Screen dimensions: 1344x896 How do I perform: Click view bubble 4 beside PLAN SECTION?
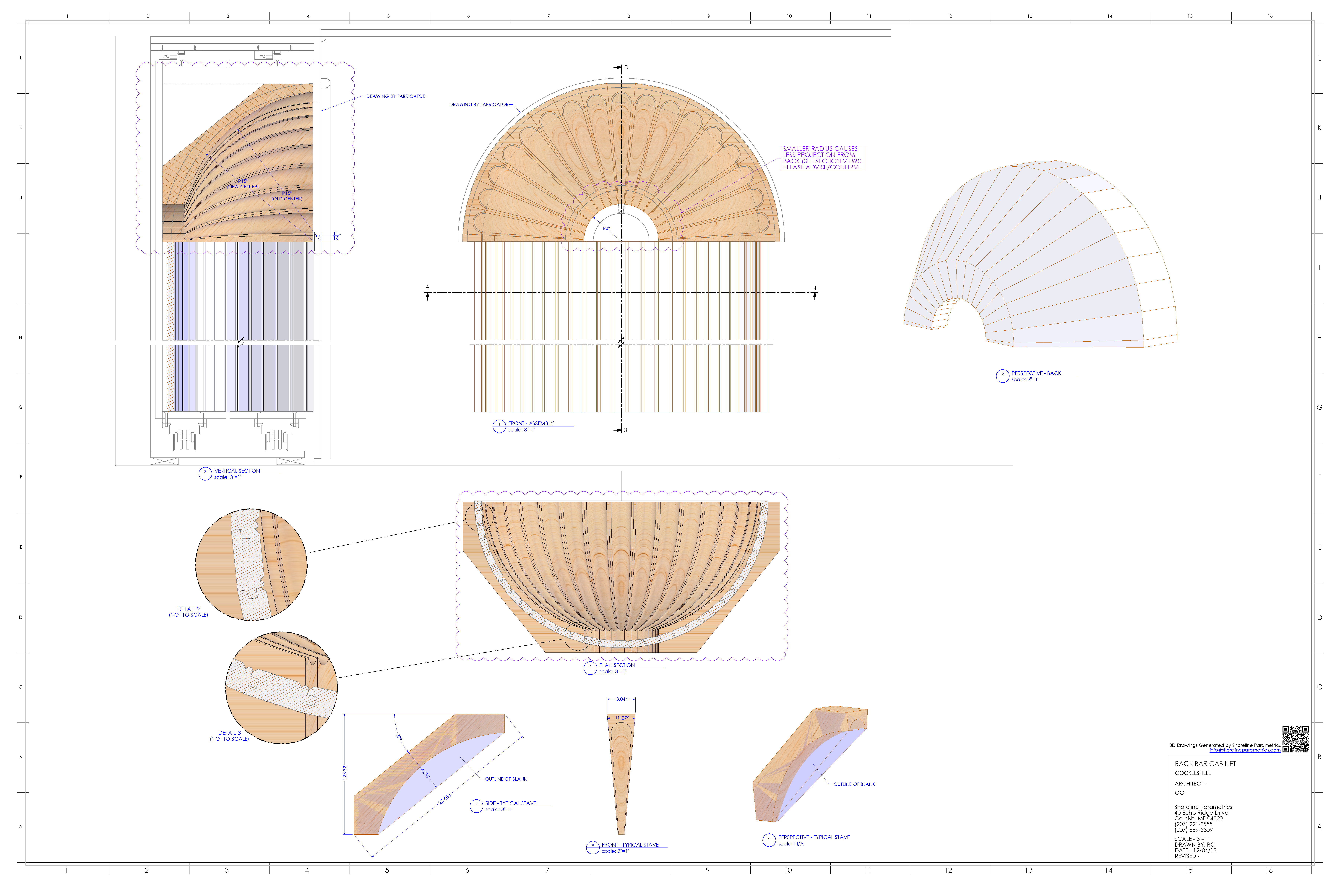click(x=590, y=668)
